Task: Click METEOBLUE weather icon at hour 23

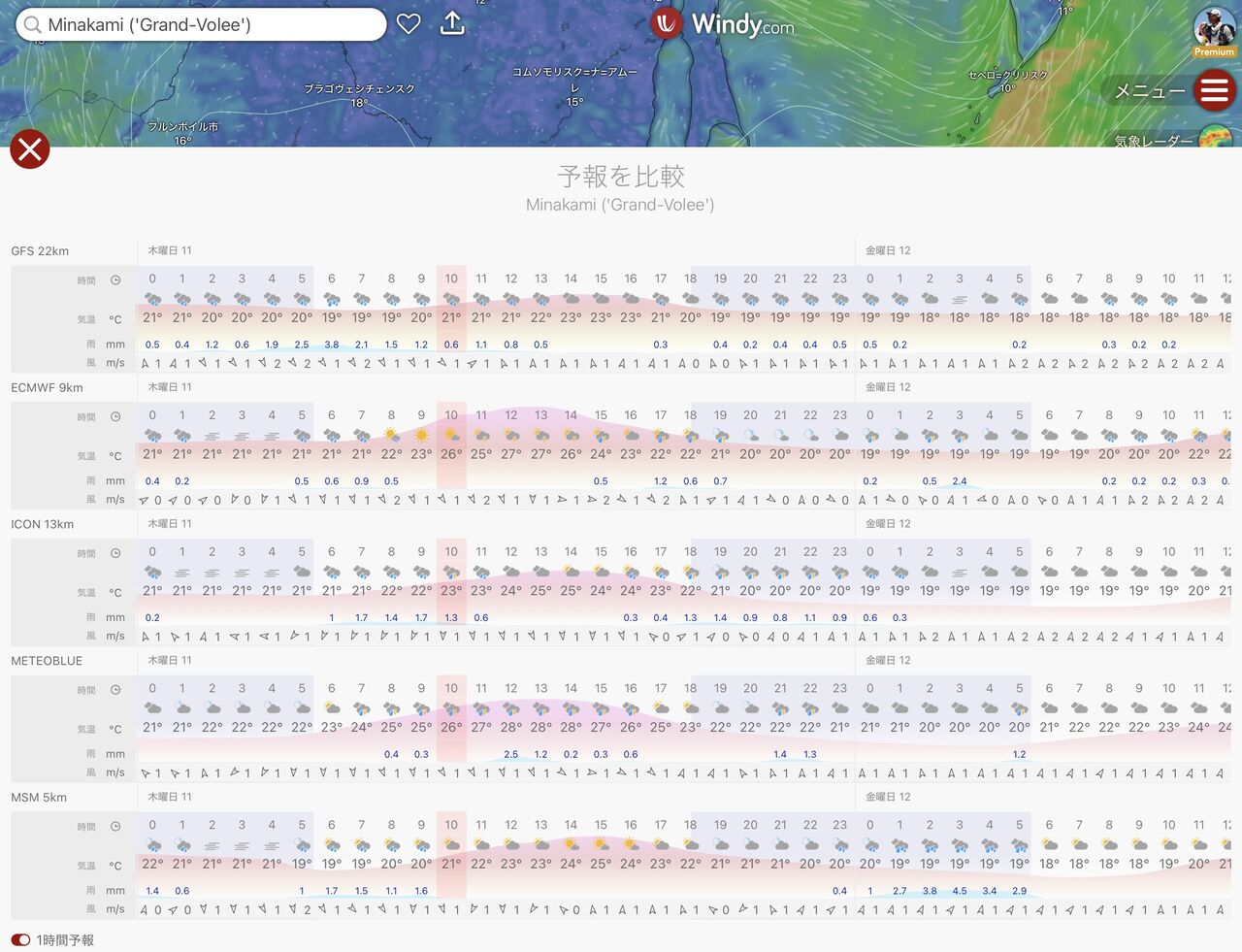Action: click(839, 708)
